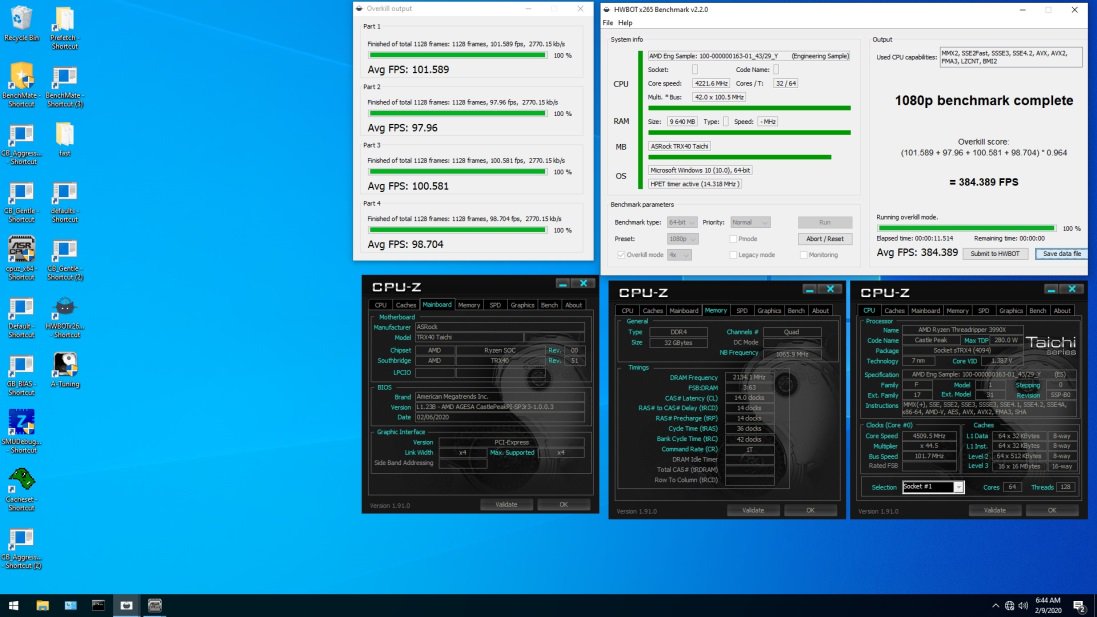This screenshot has height=617, width=1097.
Task: Check the Monitoring checkbox
Action: [x=802, y=255]
